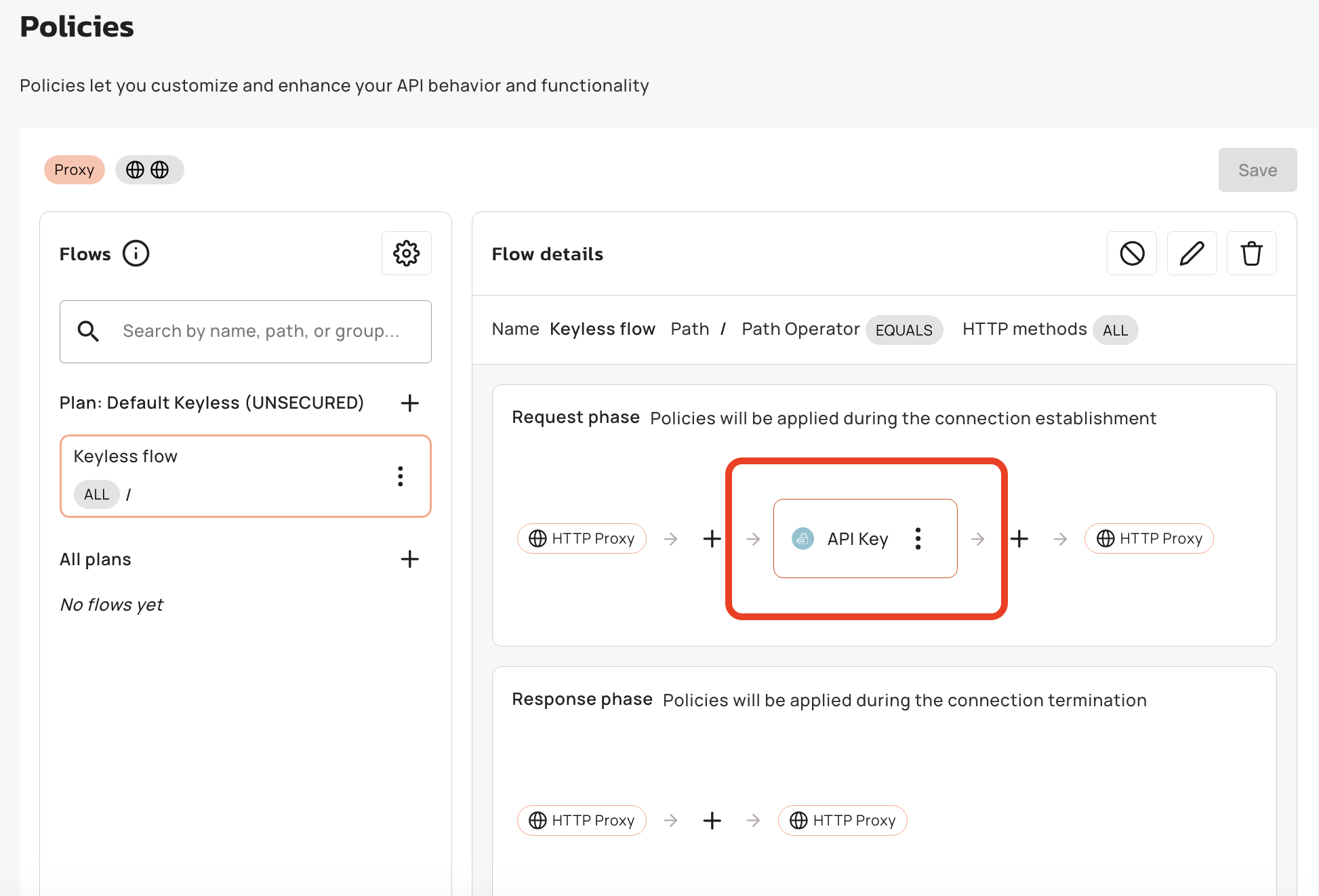
Task: Add policy in Response phase
Action: click(712, 821)
